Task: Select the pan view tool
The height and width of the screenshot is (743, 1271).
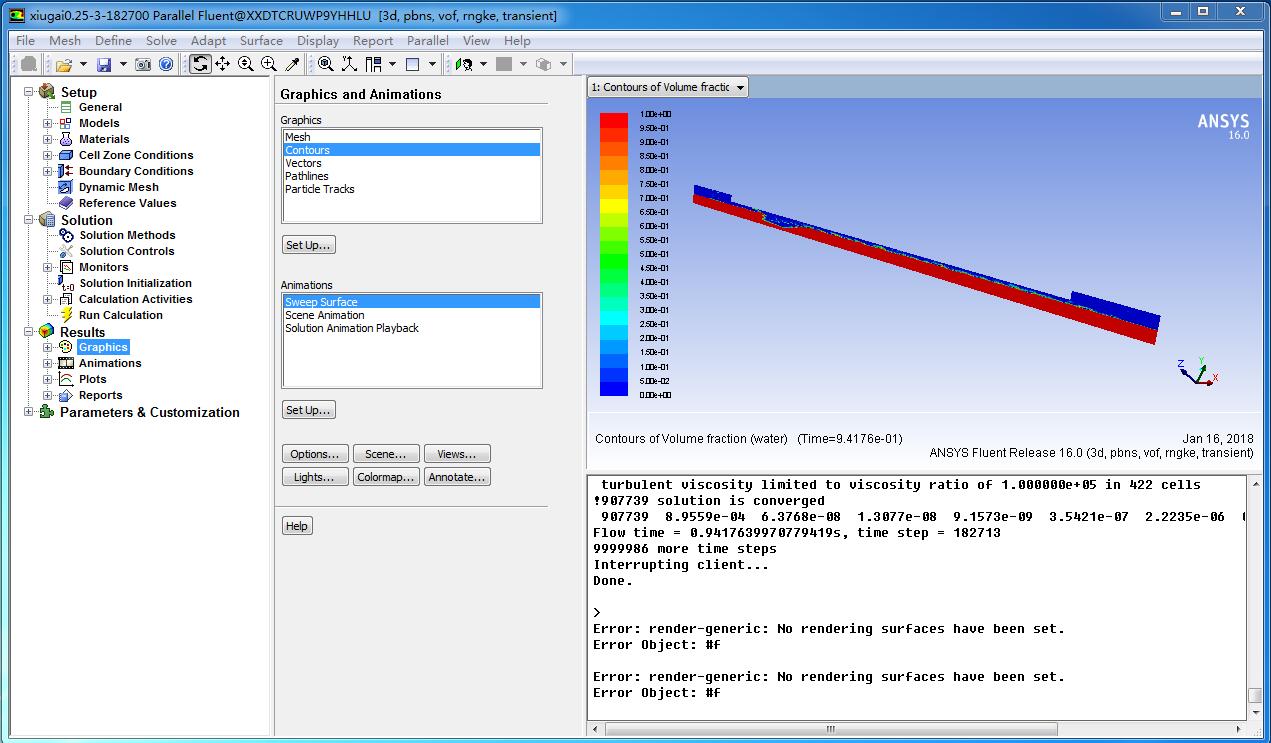Action: click(x=223, y=64)
